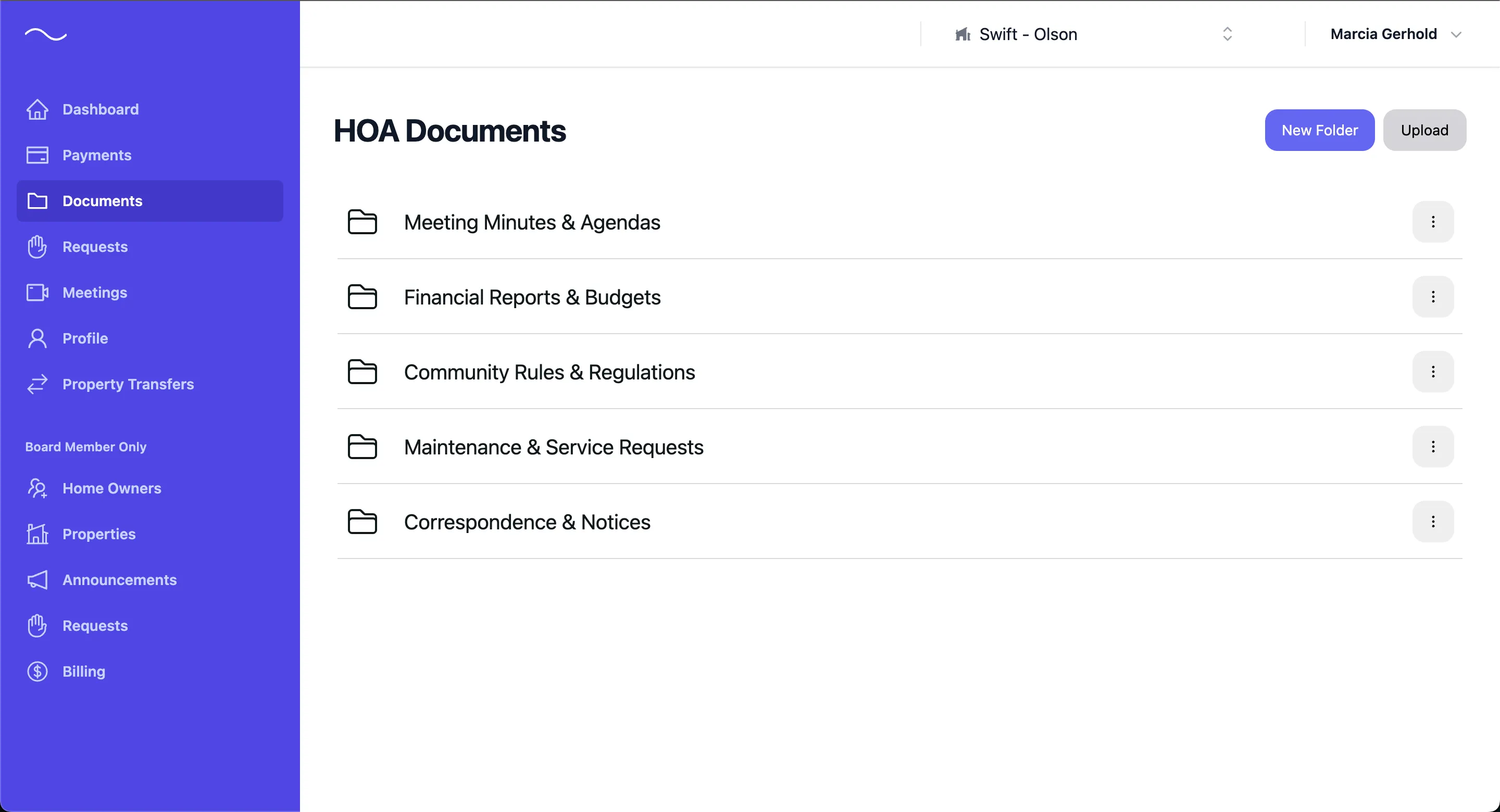Screen dimensions: 1500x812
Task: Click the Home Owners add-person icon
Action: click(36, 488)
